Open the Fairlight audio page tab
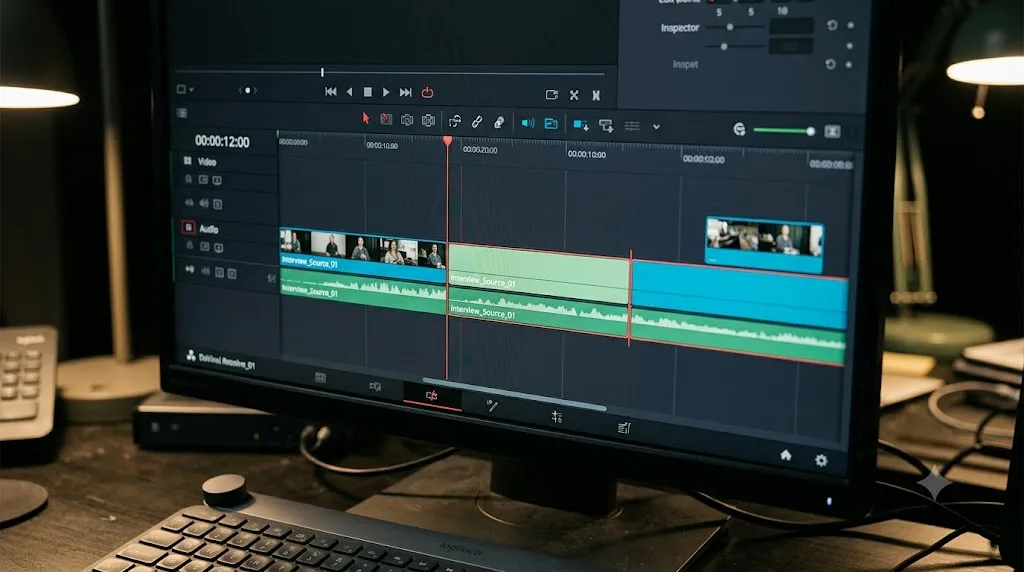 pos(624,428)
